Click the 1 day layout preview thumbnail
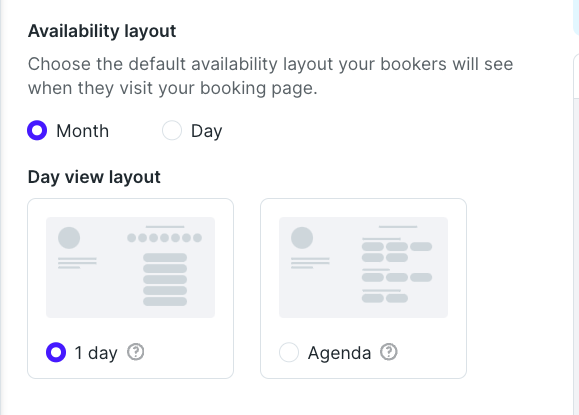This screenshot has width=579, height=415. point(130,267)
